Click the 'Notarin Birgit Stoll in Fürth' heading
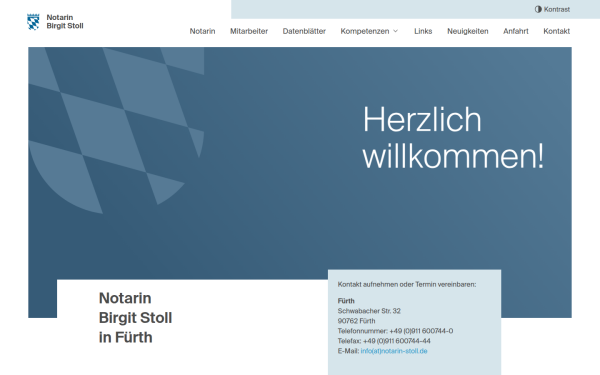 click(x=135, y=318)
